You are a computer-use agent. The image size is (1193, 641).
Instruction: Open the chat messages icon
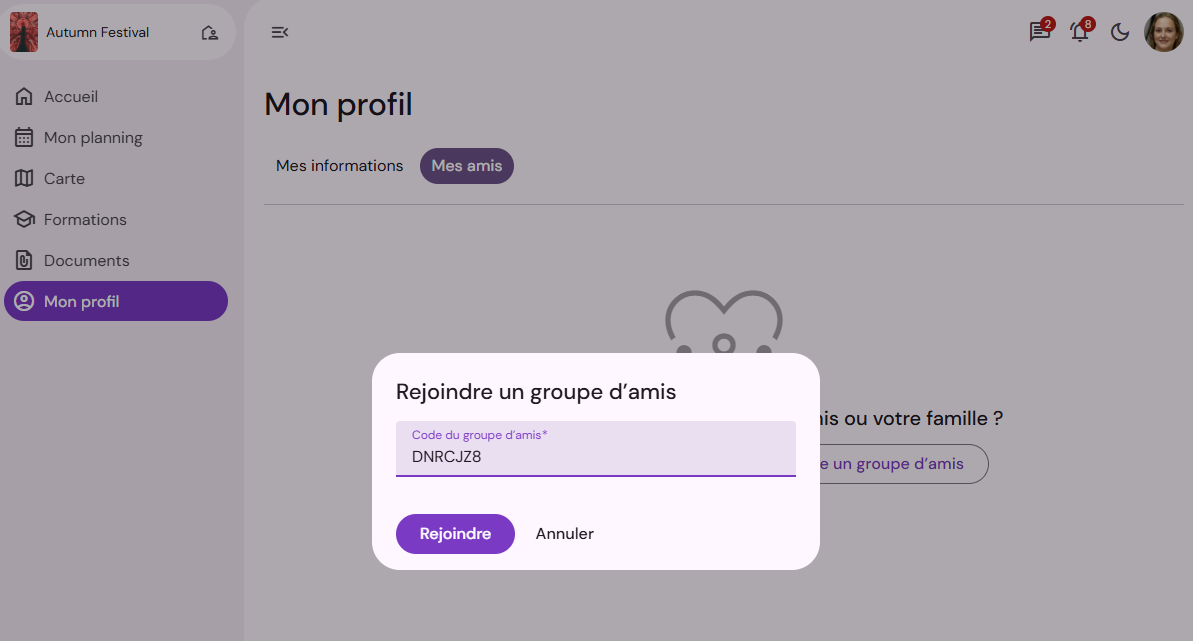pyautogui.click(x=1039, y=32)
